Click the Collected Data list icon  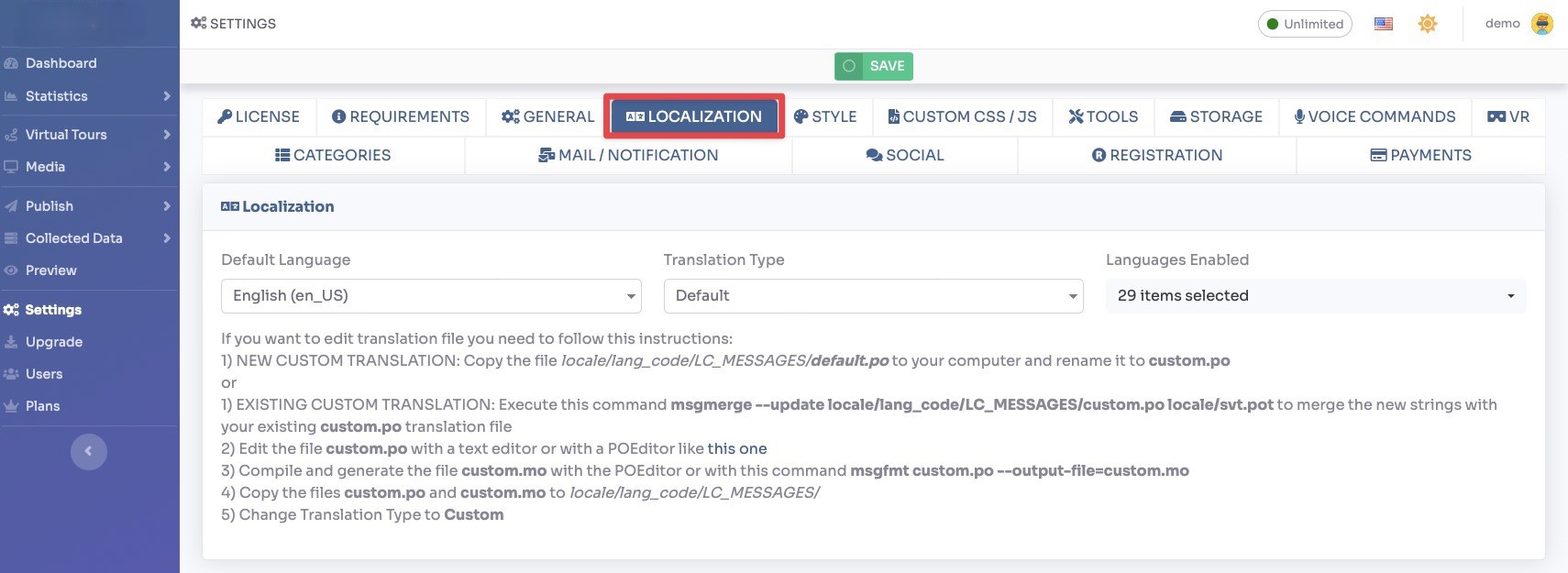pos(11,238)
